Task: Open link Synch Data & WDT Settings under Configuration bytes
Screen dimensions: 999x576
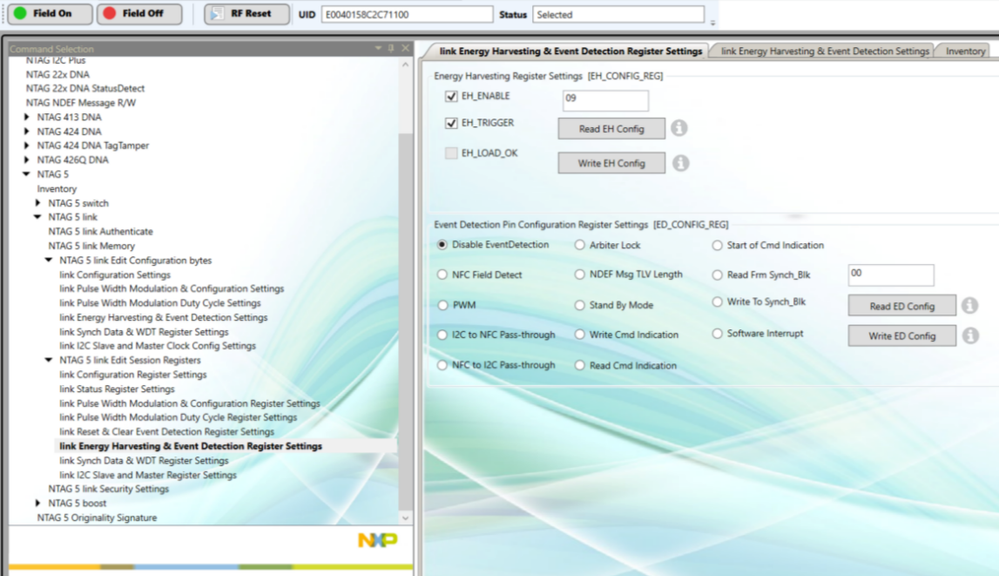Action: (144, 332)
